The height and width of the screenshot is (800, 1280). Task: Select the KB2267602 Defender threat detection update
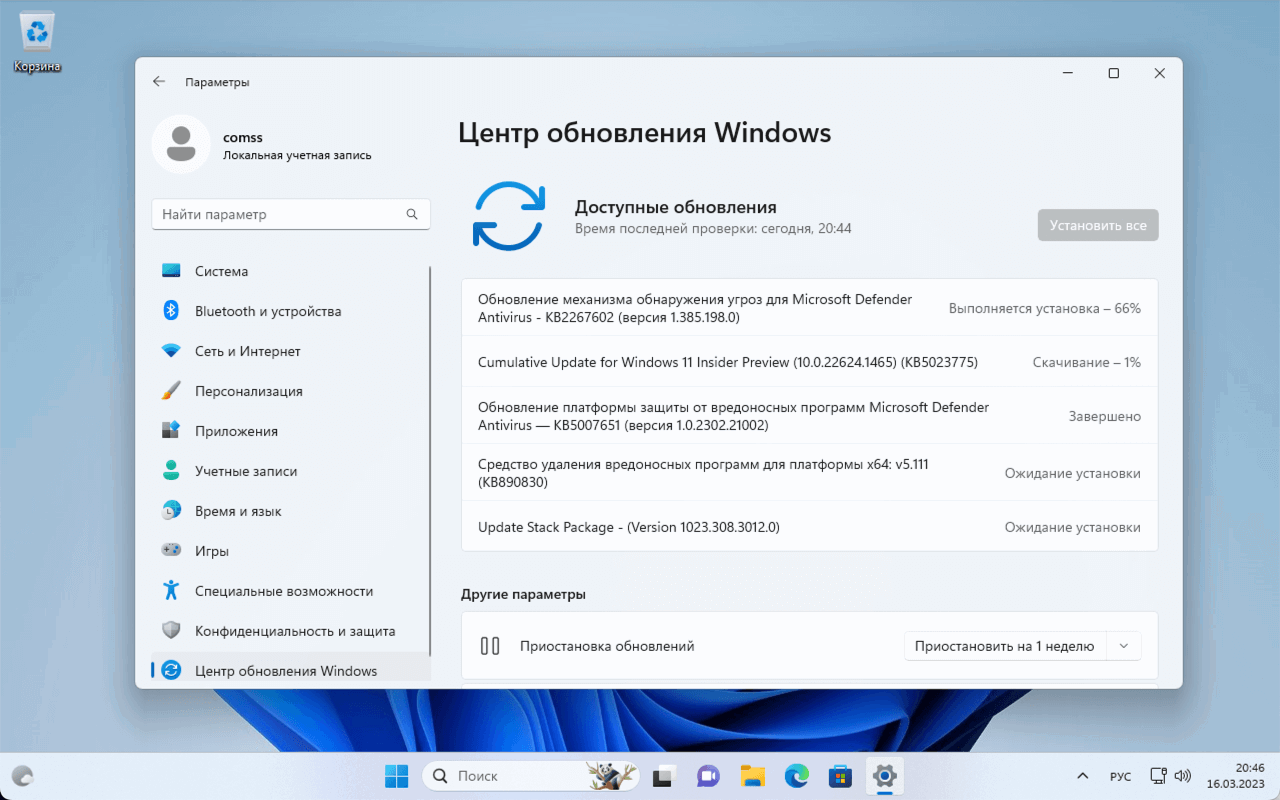point(809,308)
